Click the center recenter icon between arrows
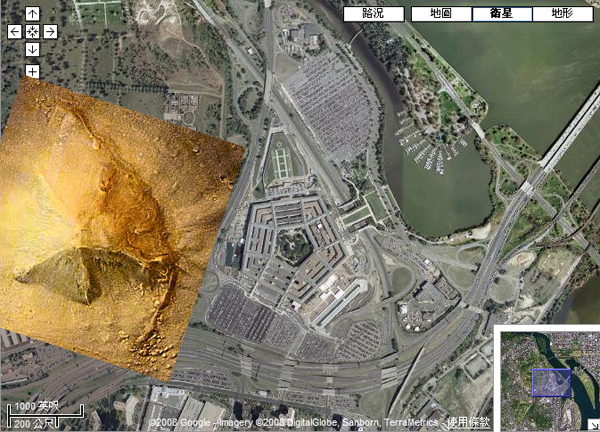600x432 pixels. pos(32,32)
